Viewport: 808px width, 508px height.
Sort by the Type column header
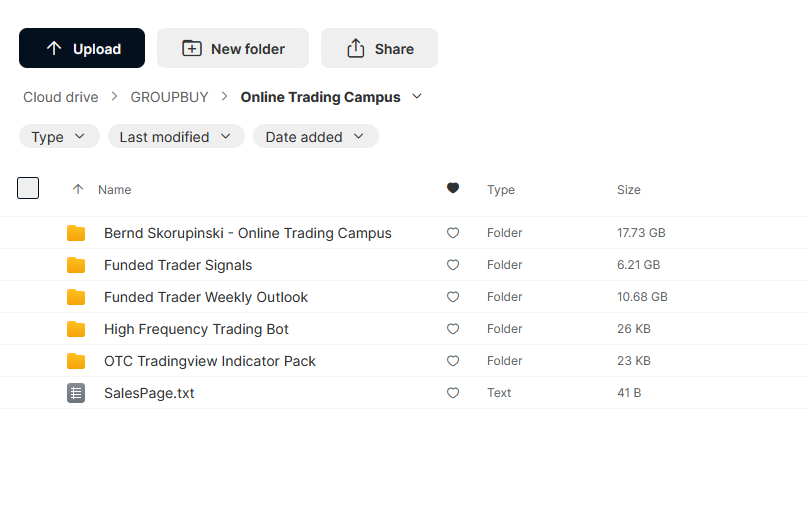tap(501, 190)
